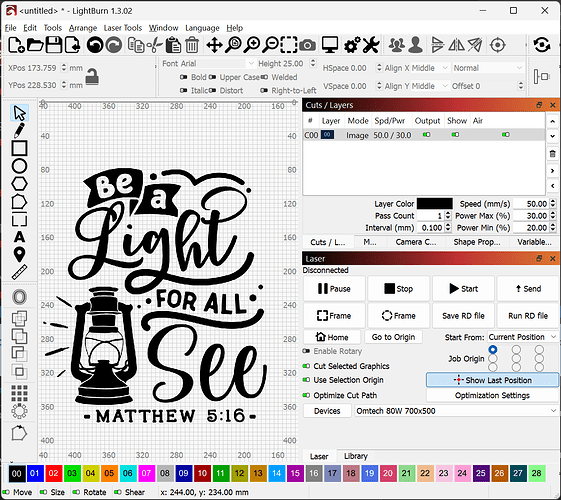Open the Normal text mode dropdown

tap(487, 68)
